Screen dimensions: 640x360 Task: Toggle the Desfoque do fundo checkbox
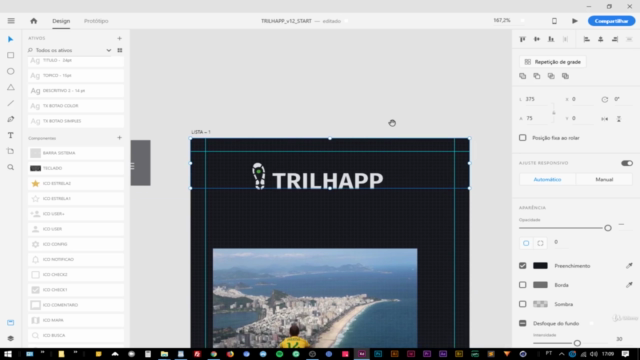pyautogui.click(x=522, y=323)
